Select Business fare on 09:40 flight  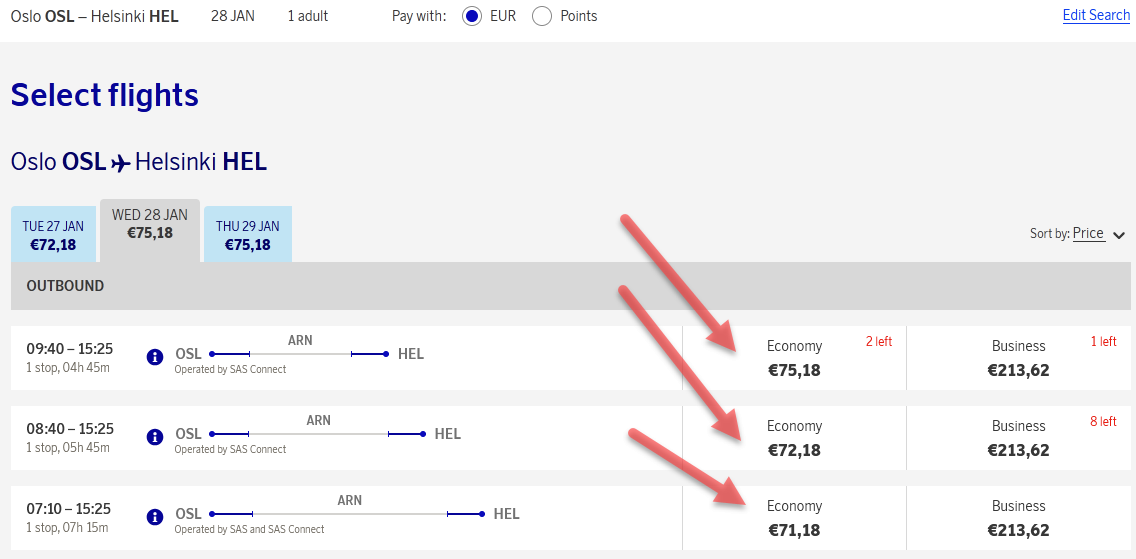click(x=1018, y=358)
